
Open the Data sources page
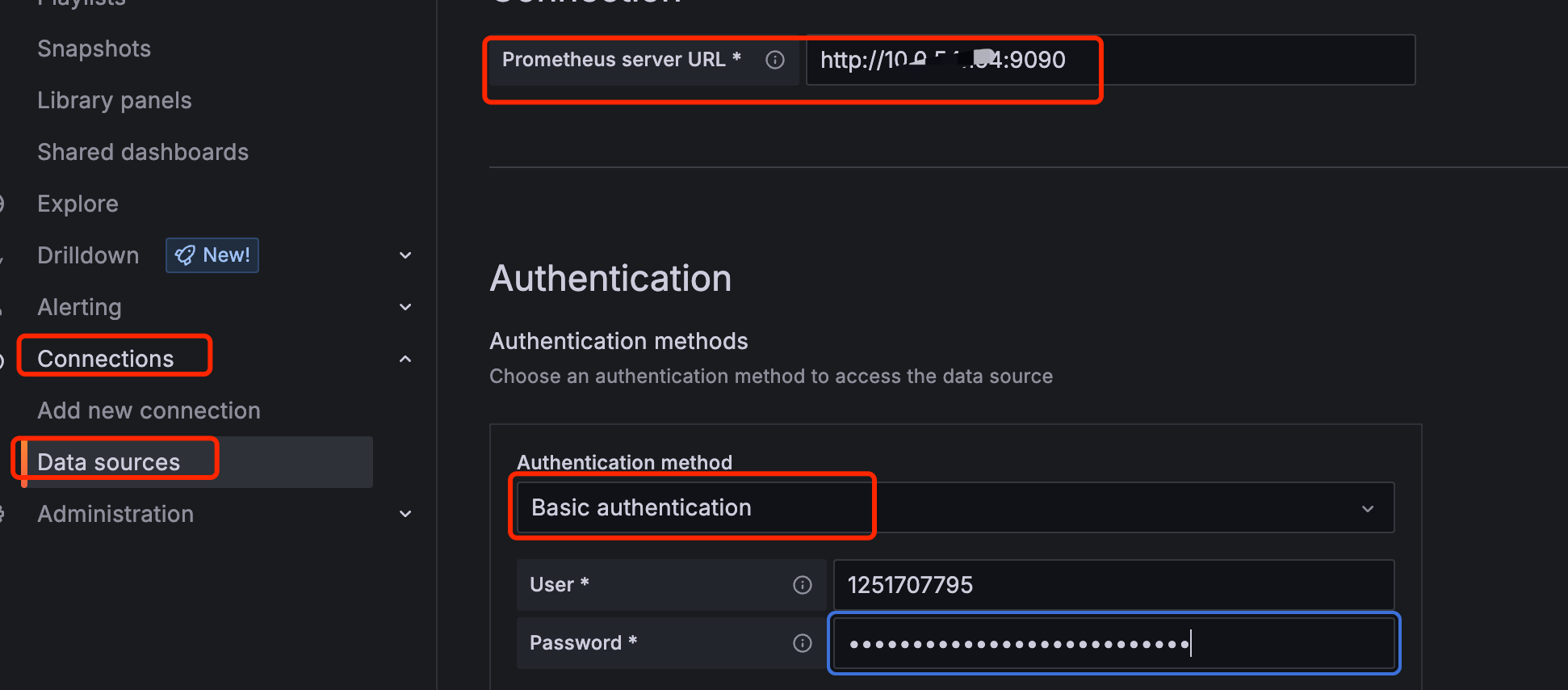tap(108, 462)
